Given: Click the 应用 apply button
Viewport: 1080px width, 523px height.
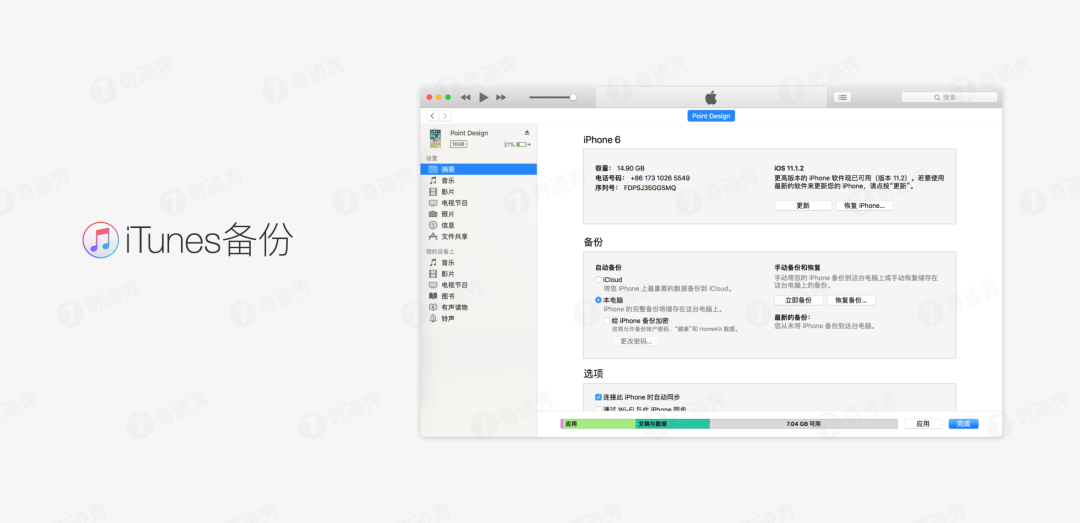Looking at the screenshot, I should (x=923, y=424).
